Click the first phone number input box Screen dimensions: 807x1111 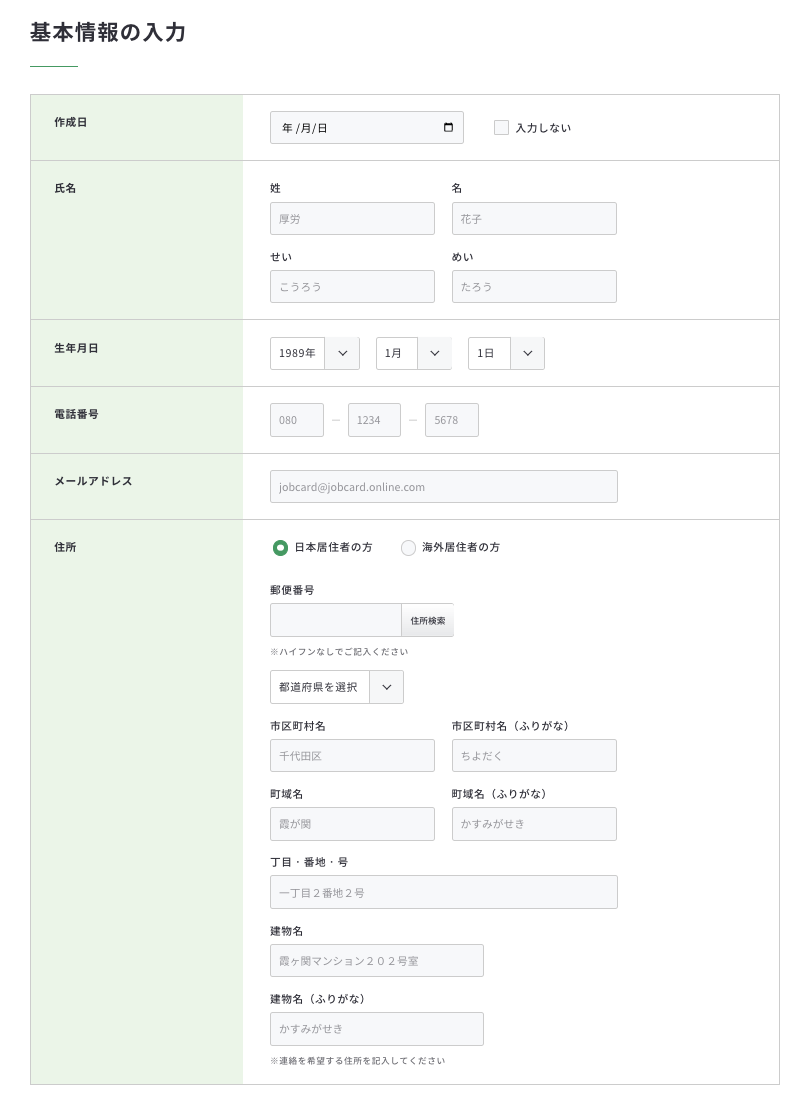296,420
